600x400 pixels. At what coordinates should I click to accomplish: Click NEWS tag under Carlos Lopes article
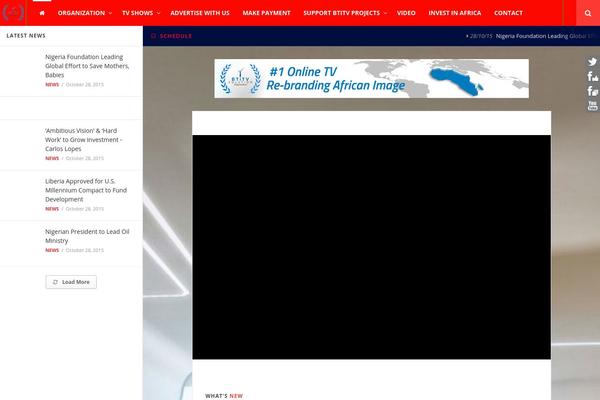(52, 158)
